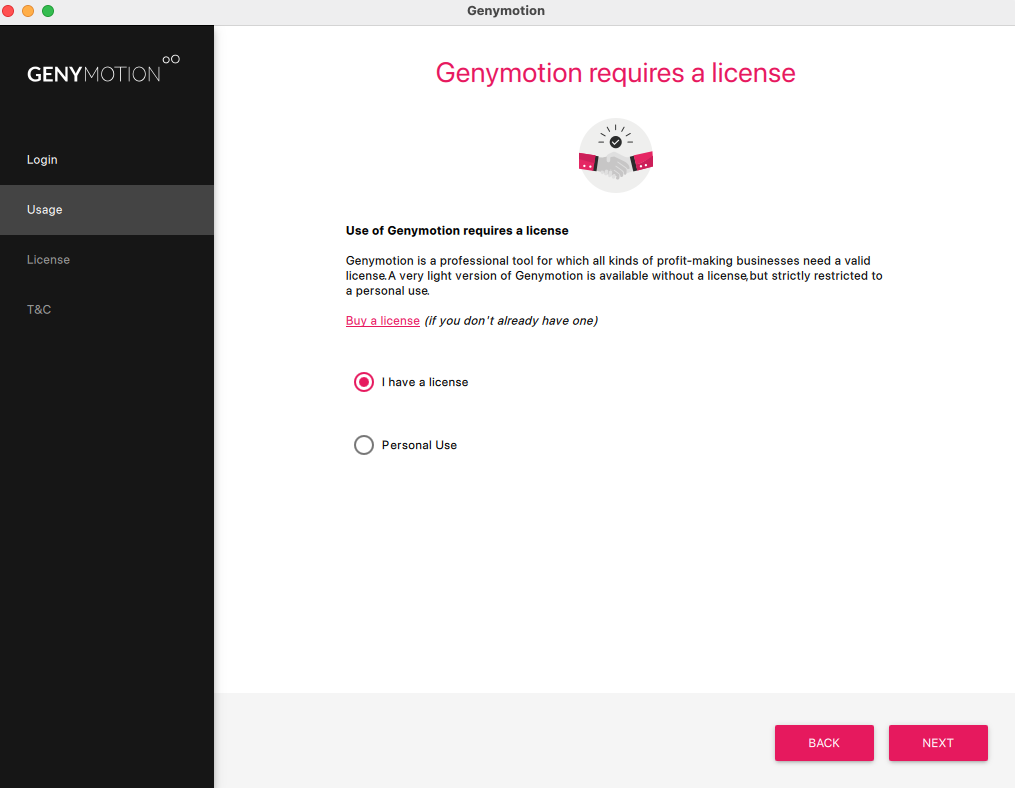Screen dimensions: 1015x788
Task: Open the "Buy a license" link
Action: (x=383, y=321)
